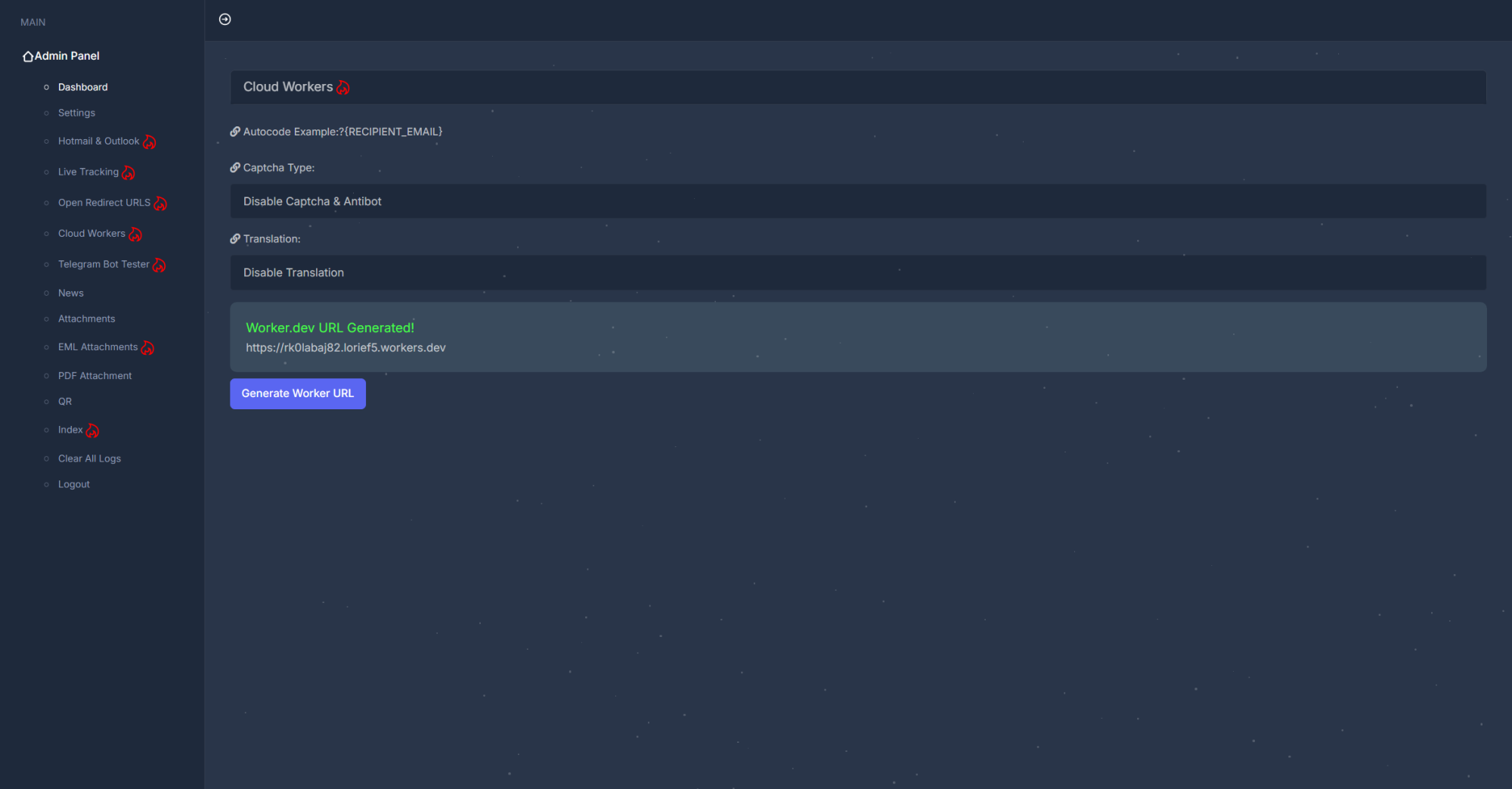The width and height of the screenshot is (1512, 789).
Task: Click the flame icon in Cloud Workers header
Action: (x=343, y=88)
